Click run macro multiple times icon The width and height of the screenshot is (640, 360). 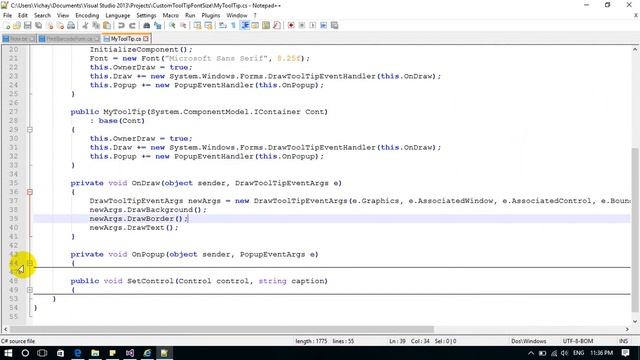(323, 25)
